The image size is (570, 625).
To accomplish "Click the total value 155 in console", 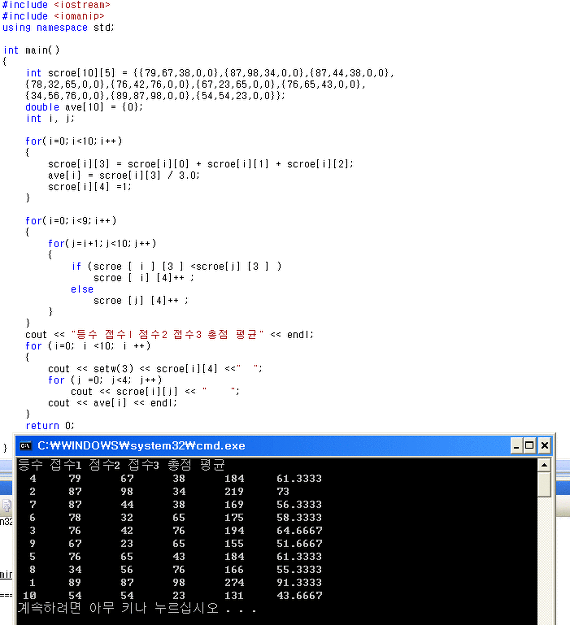I will (x=234, y=544).
